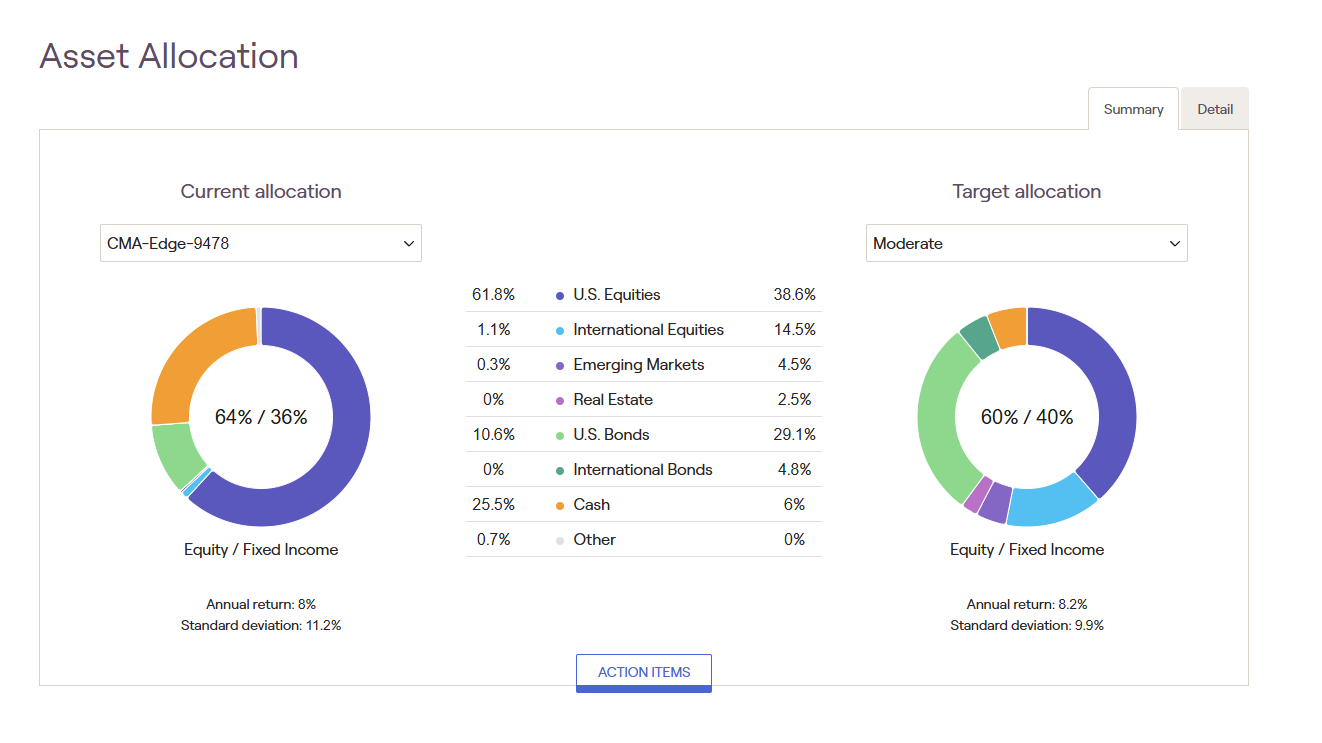The width and height of the screenshot is (1322, 743).
Task: Click the 10.6% current U.S. Bonds value
Action: pyautogui.click(x=493, y=435)
